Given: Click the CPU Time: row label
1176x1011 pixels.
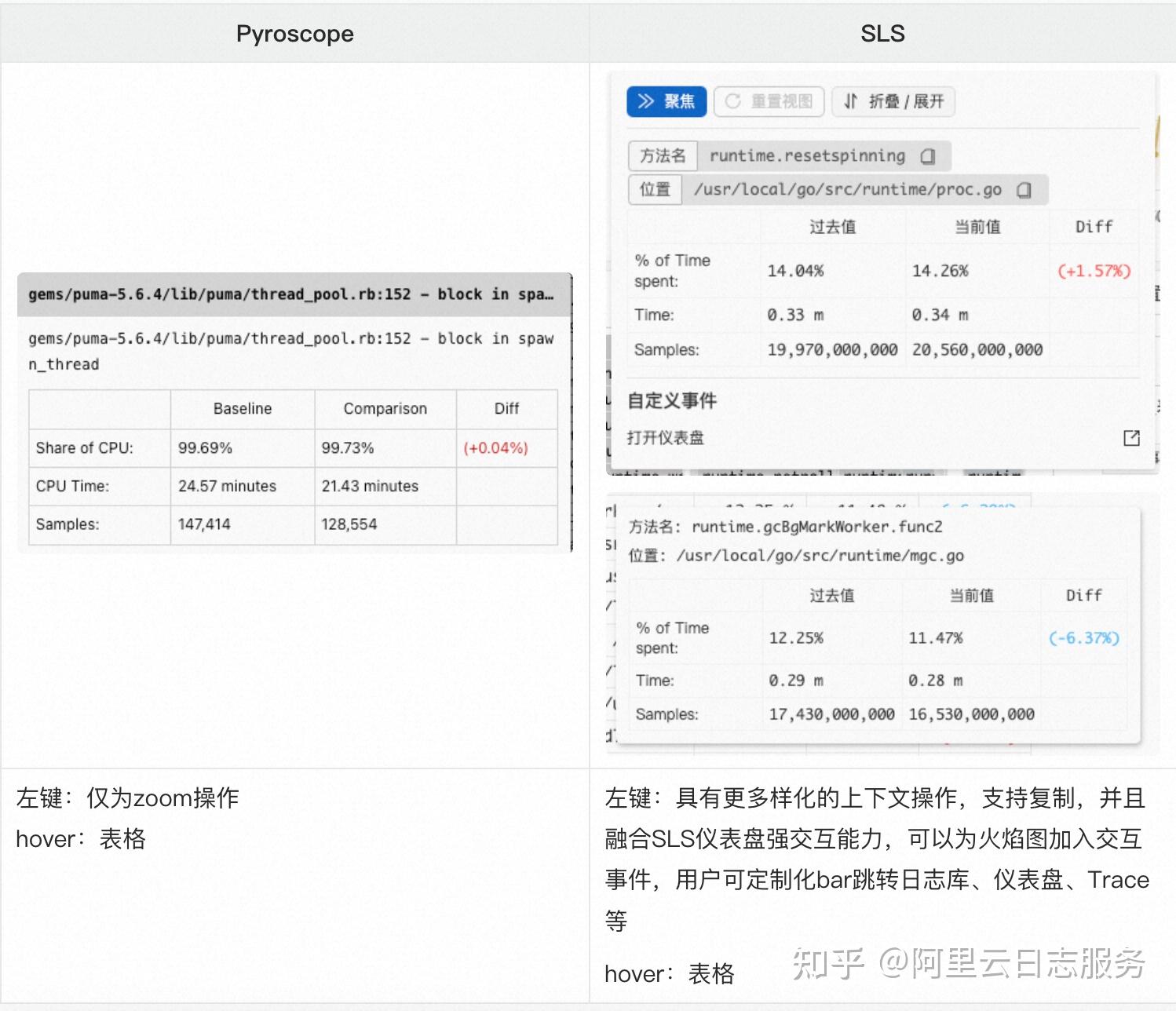Looking at the screenshot, I should pyautogui.click(x=72, y=486).
